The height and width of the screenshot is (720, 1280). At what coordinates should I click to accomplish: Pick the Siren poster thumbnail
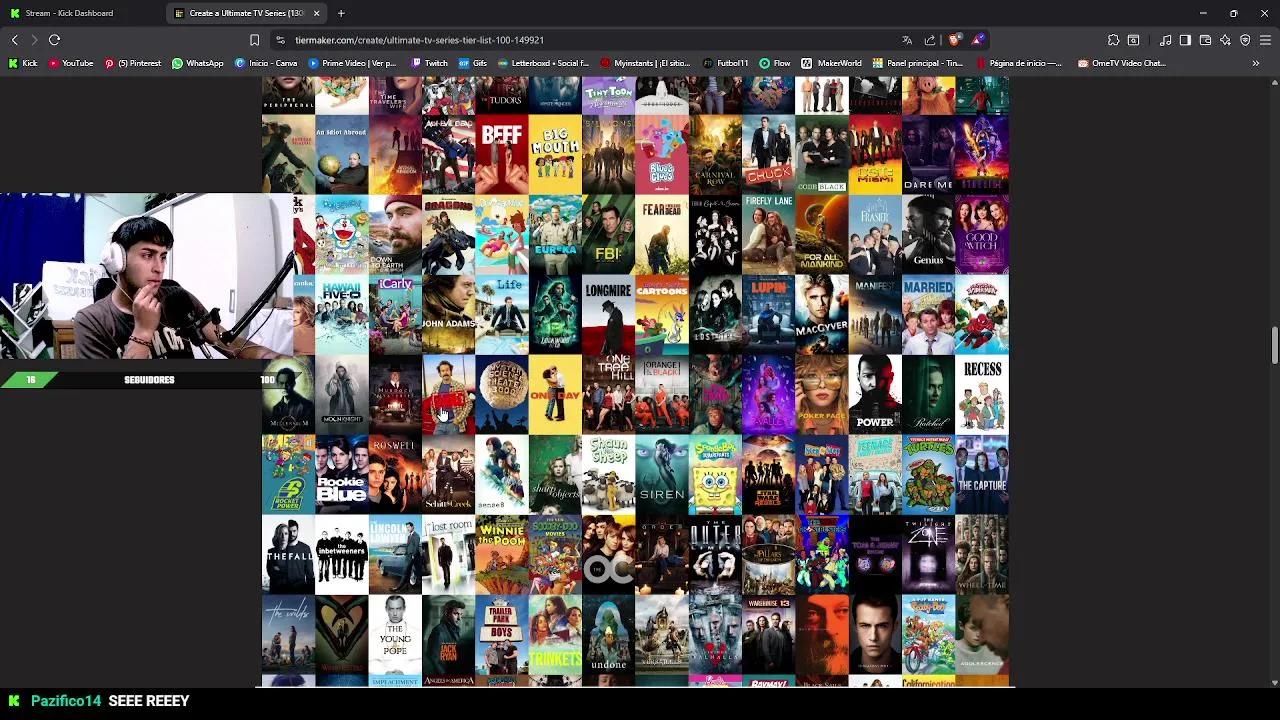pos(662,475)
